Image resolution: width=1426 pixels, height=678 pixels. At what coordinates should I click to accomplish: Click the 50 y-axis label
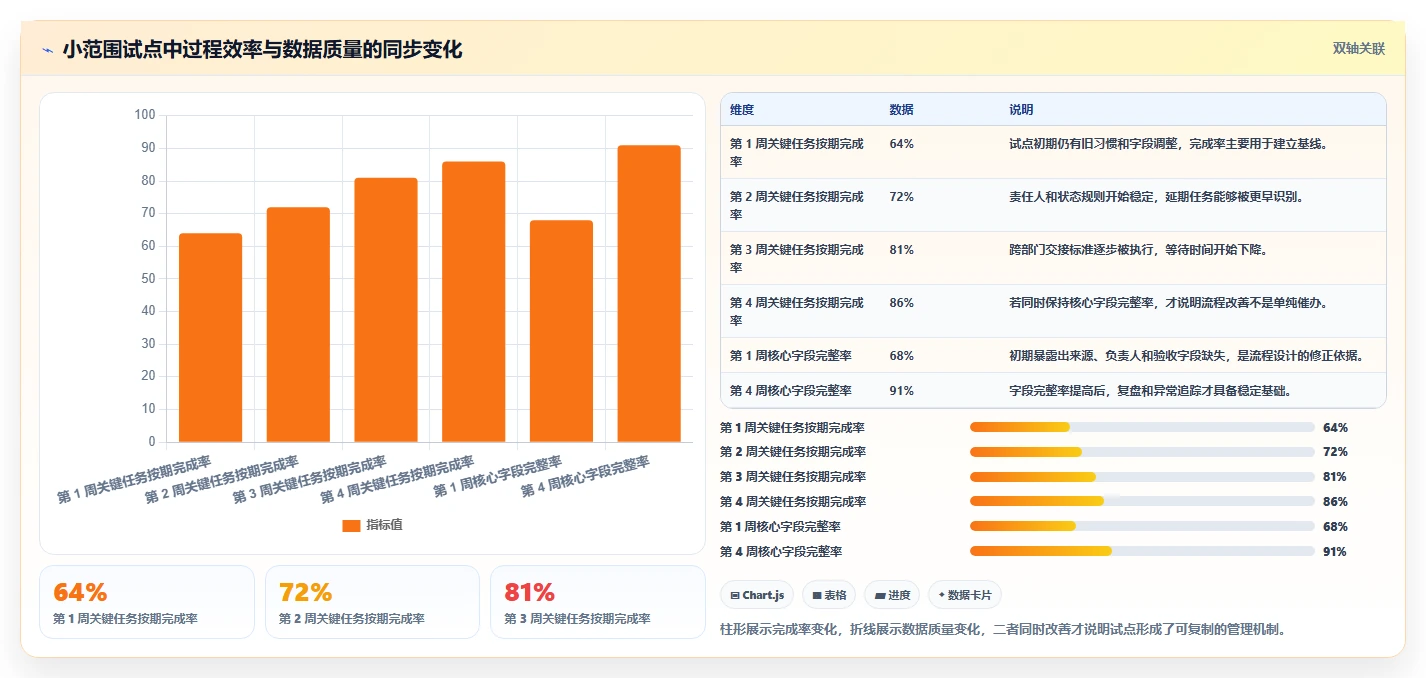148,278
